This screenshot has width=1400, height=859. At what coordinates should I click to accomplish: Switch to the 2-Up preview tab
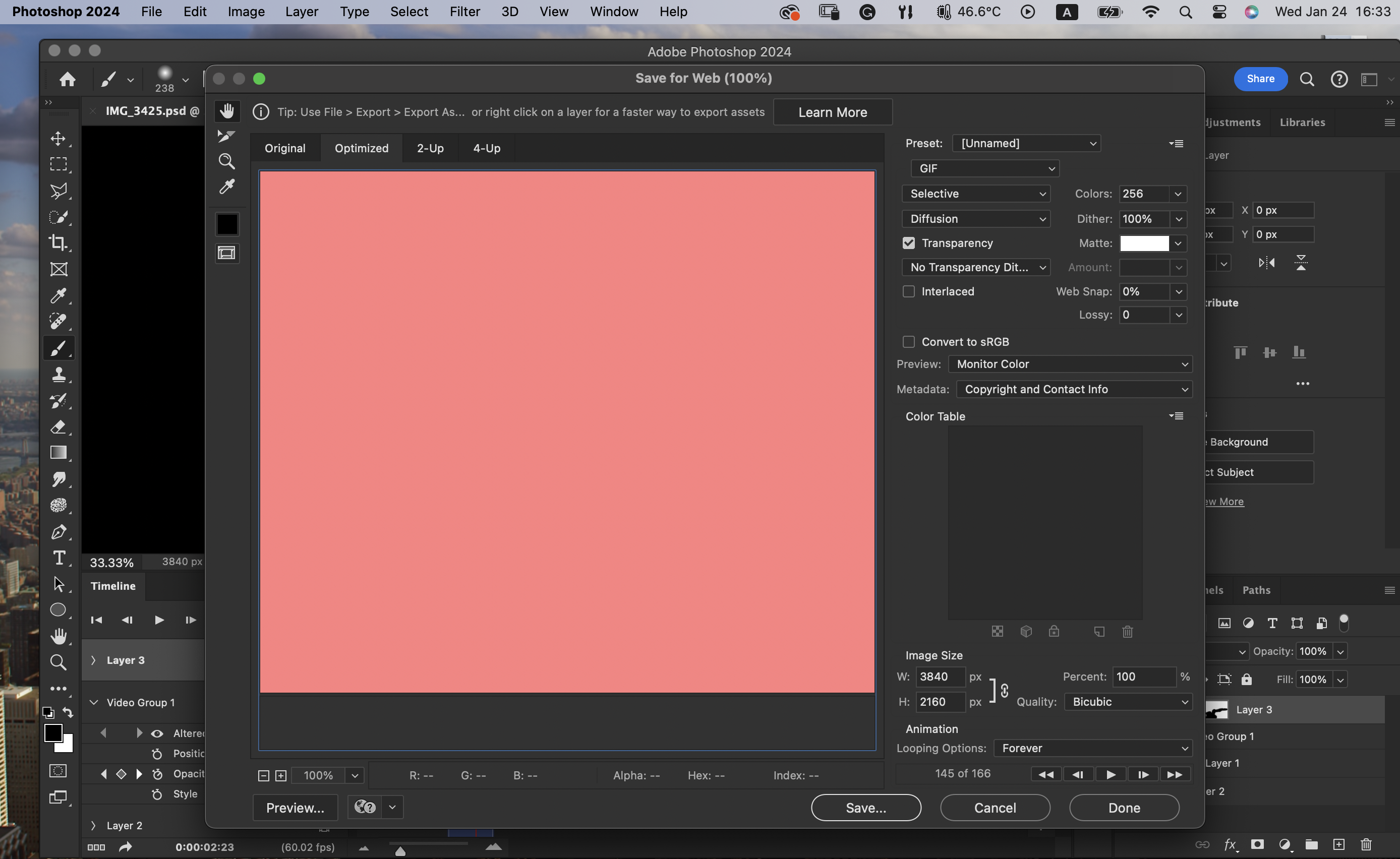(x=430, y=148)
